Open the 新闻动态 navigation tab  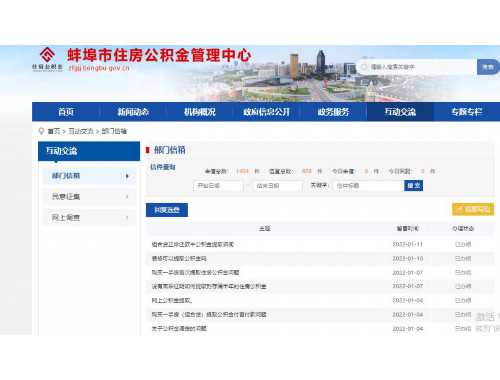[x=133, y=112]
